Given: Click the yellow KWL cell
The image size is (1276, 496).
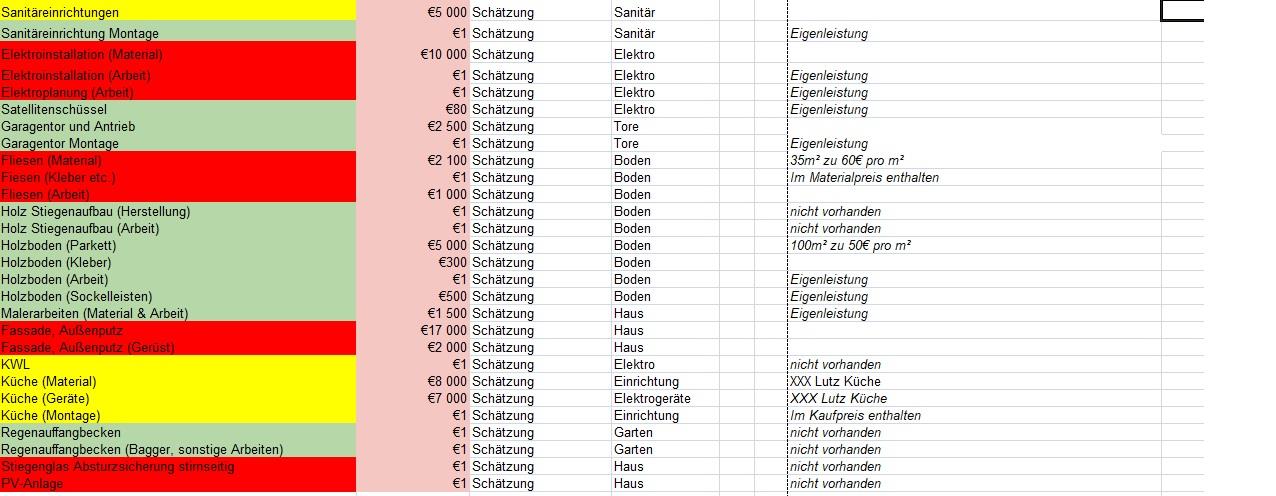Looking at the screenshot, I should [178, 364].
